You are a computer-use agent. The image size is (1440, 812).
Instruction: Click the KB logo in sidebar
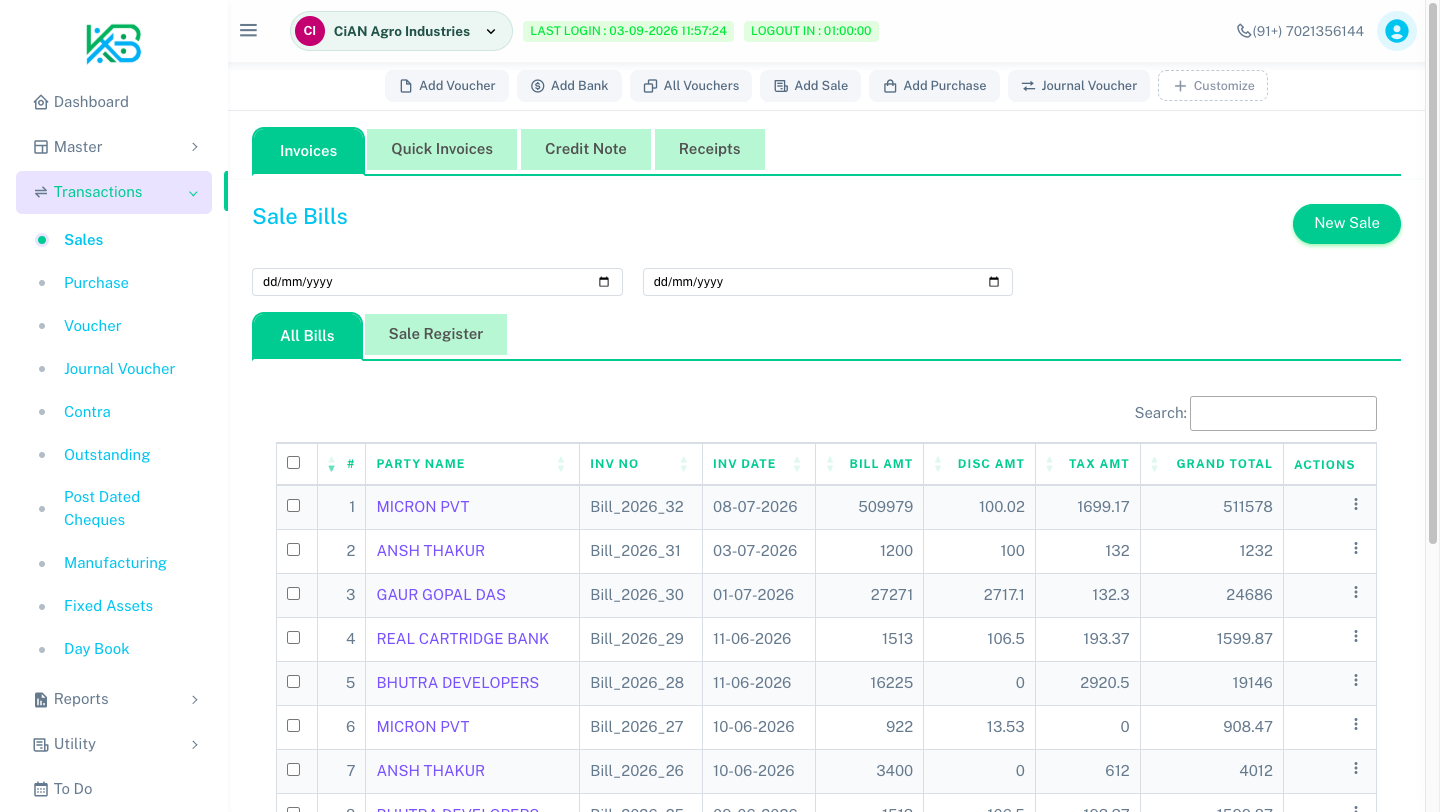pyautogui.click(x=114, y=44)
